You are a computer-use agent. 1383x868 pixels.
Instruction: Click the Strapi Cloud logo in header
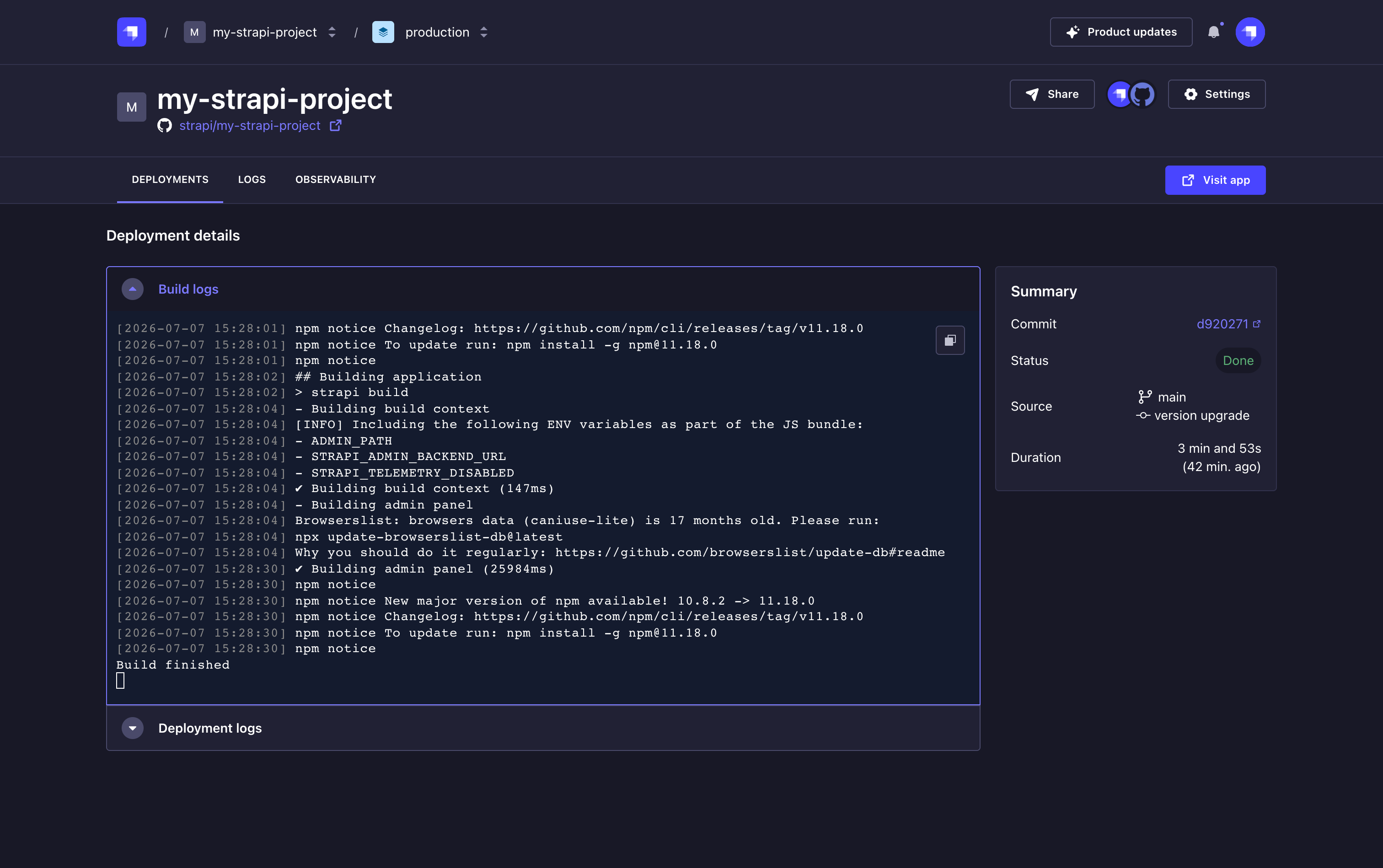[131, 32]
